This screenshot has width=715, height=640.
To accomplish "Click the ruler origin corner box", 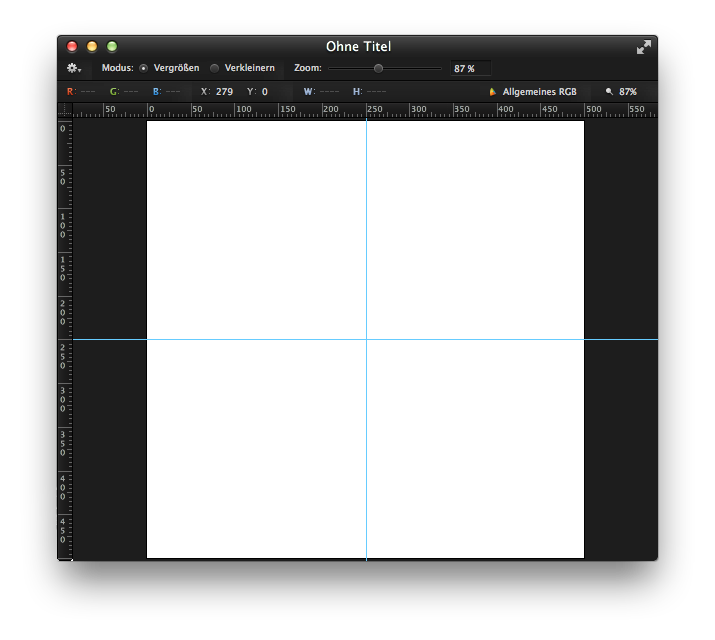I will click(65, 110).
